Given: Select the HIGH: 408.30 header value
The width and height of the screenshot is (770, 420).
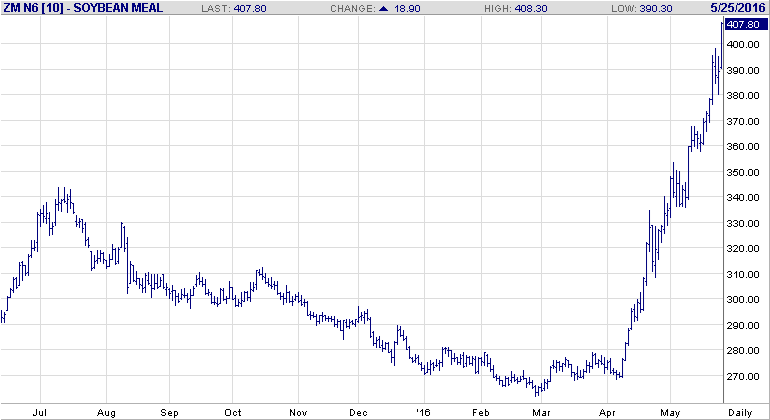Looking at the screenshot, I should click(x=536, y=7).
